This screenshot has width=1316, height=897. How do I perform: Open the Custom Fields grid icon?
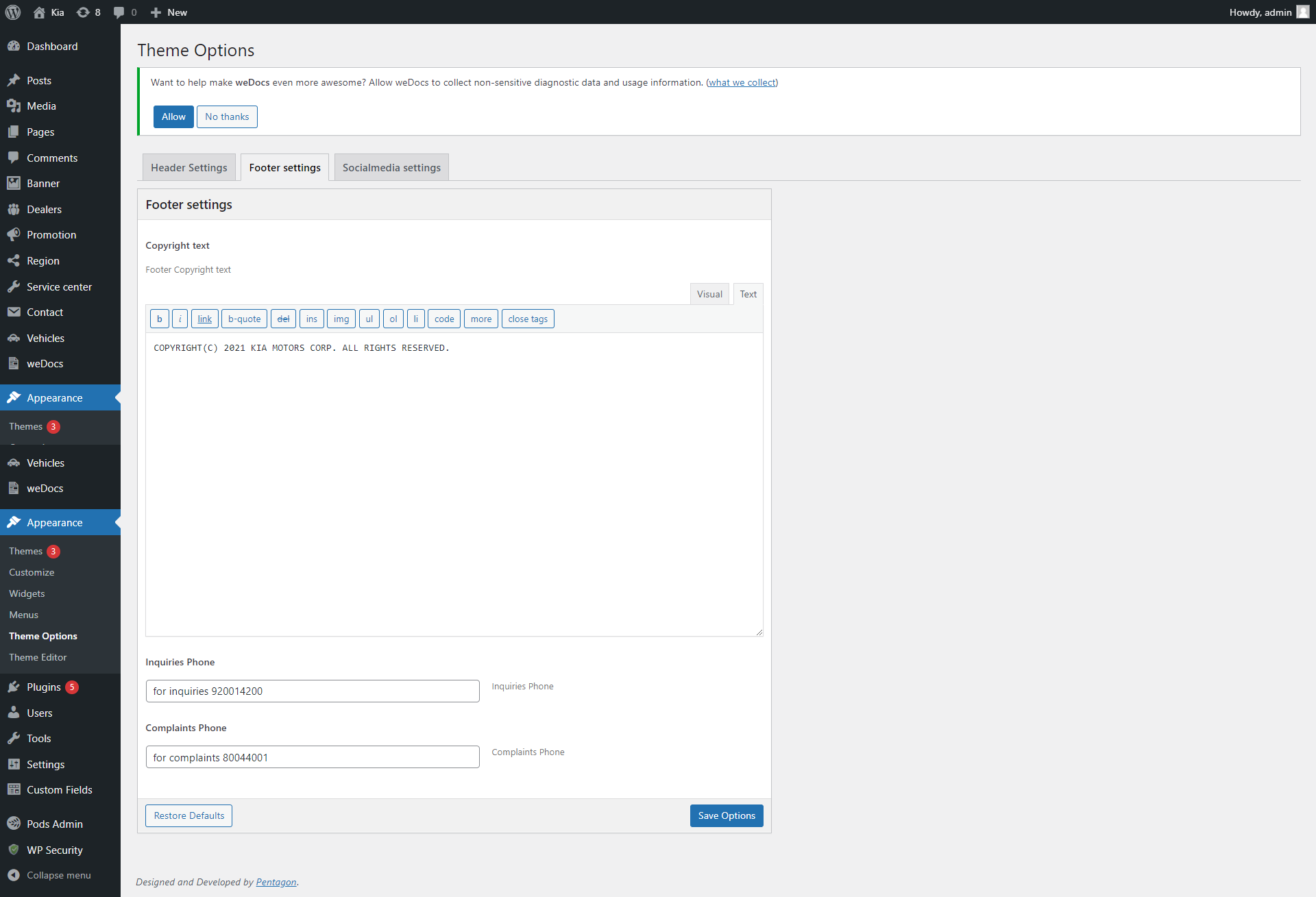coord(14,789)
